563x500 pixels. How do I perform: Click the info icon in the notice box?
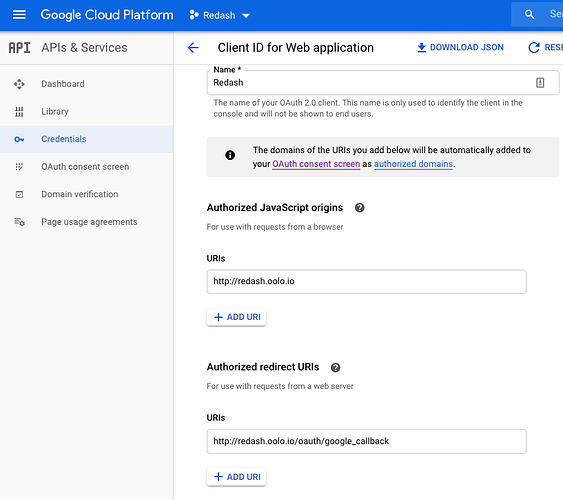(x=230, y=155)
